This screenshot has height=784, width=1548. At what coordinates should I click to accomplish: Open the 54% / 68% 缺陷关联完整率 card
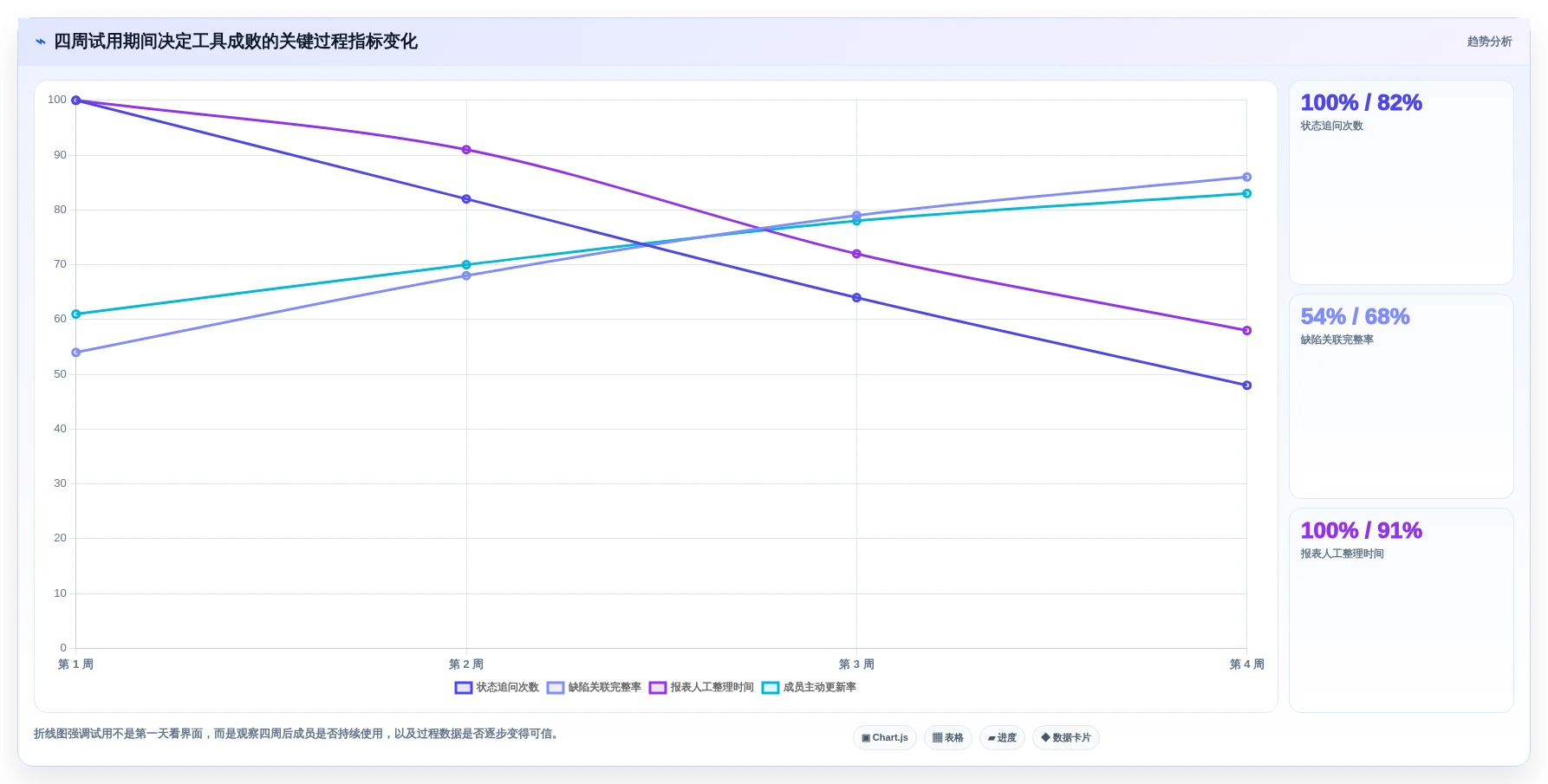pyautogui.click(x=1402, y=397)
